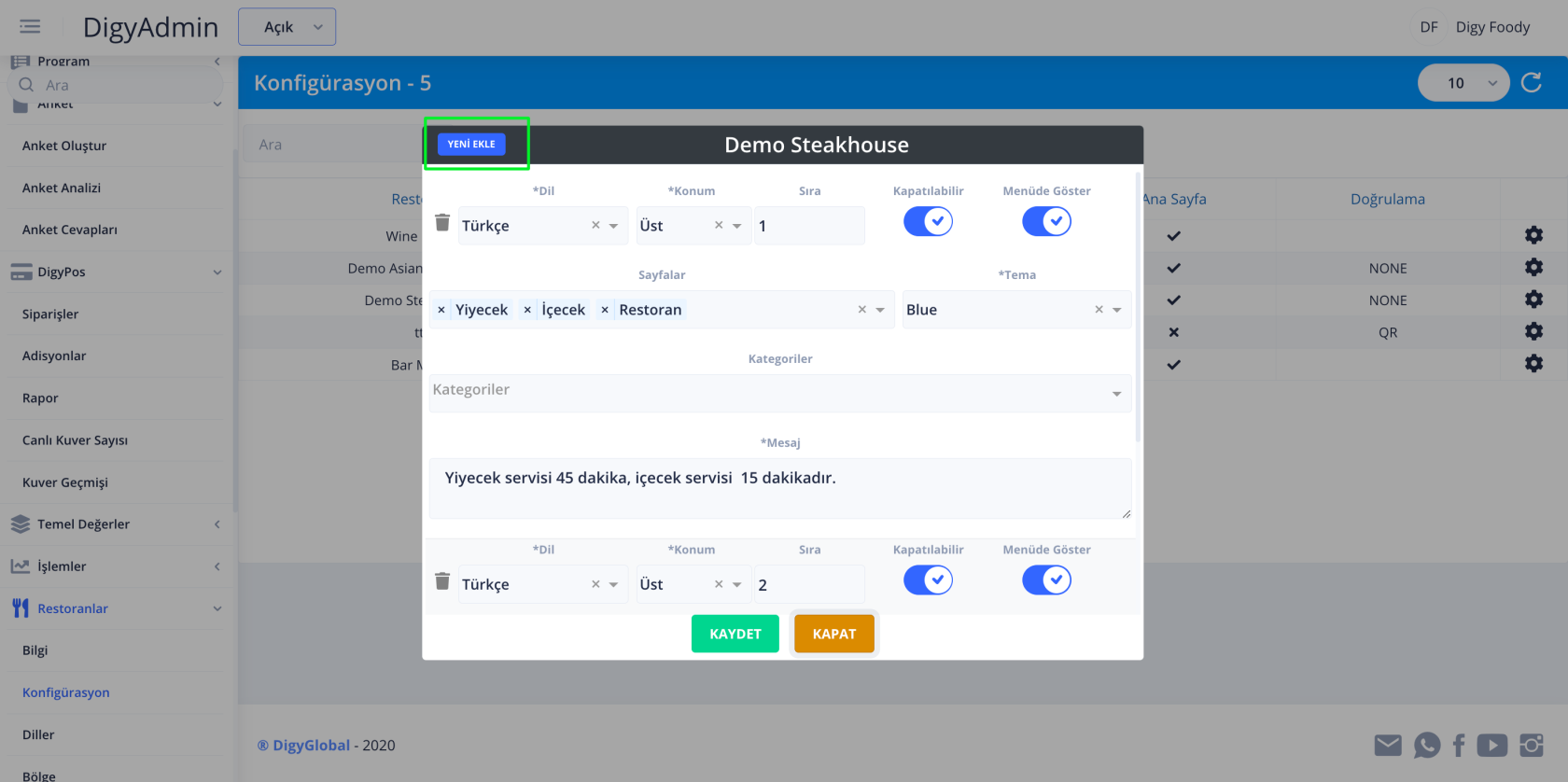The height and width of the screenshot is (782, 1568).
Task: Click the refresh icon in header
Action: [x=1532, y=83]
